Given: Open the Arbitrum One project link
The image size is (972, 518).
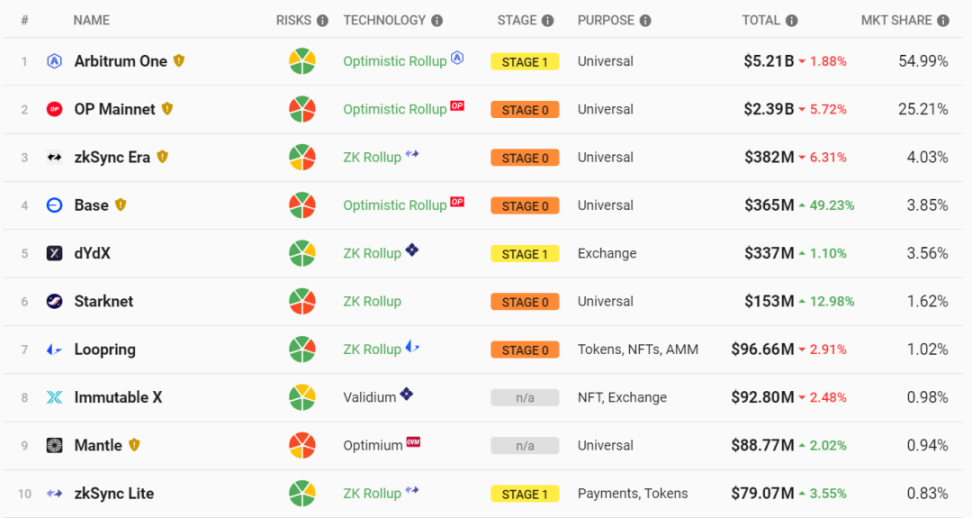Looking at the screenshot, I should (x=121, y=61).
